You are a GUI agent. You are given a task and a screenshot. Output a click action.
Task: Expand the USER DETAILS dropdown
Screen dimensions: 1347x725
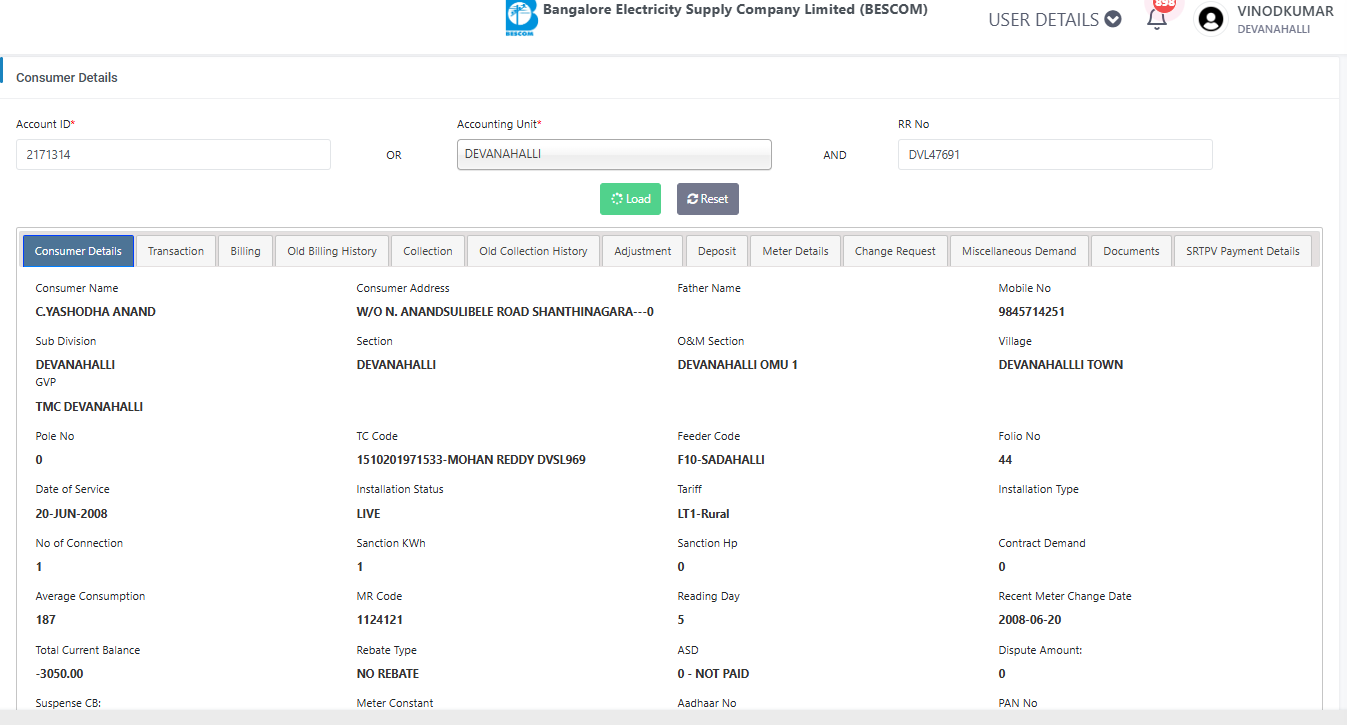pos(1054,19)
